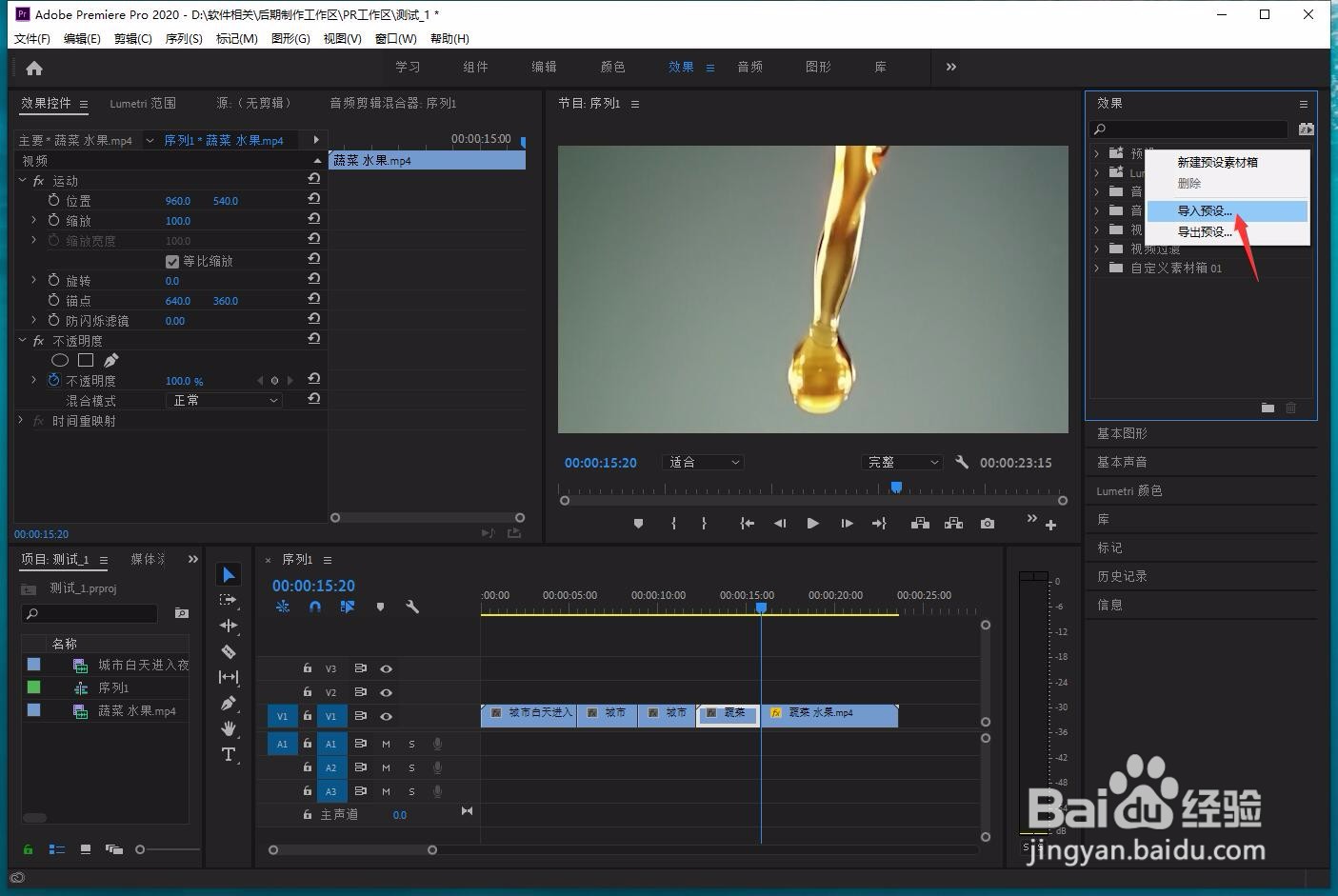
Task: Toggle linked selection in timeline
Action: (348, 607)
